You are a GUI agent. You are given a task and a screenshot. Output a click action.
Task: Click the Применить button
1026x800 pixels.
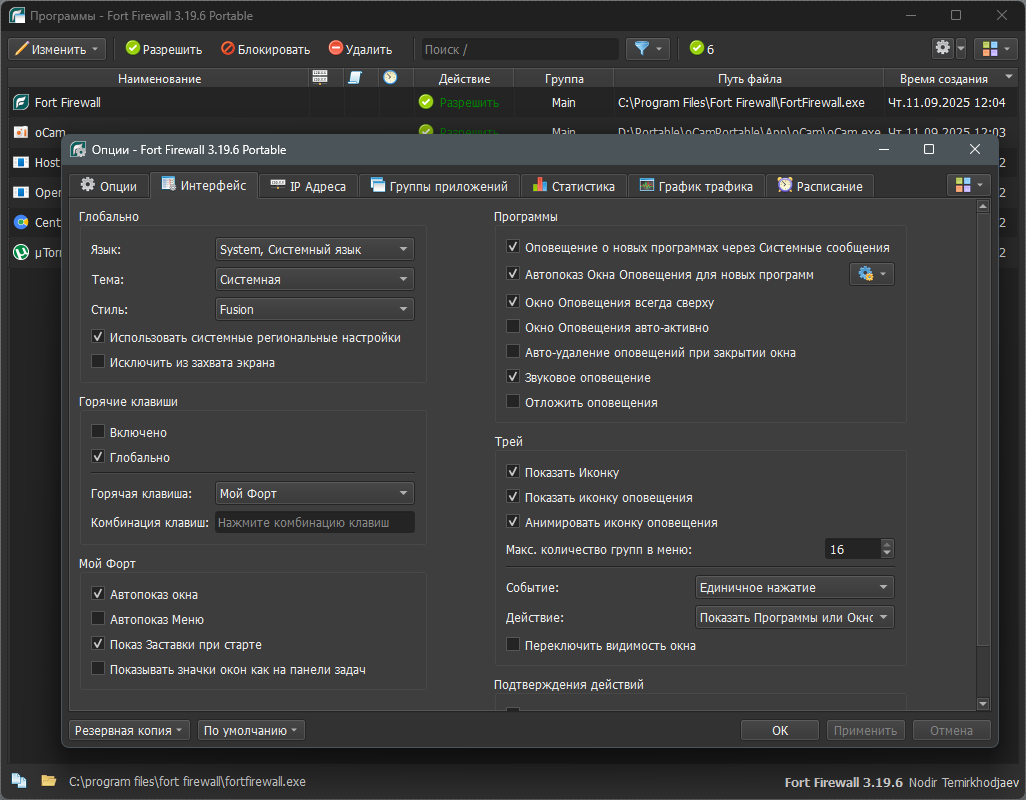pyautogui.click(x=865, y=730)
